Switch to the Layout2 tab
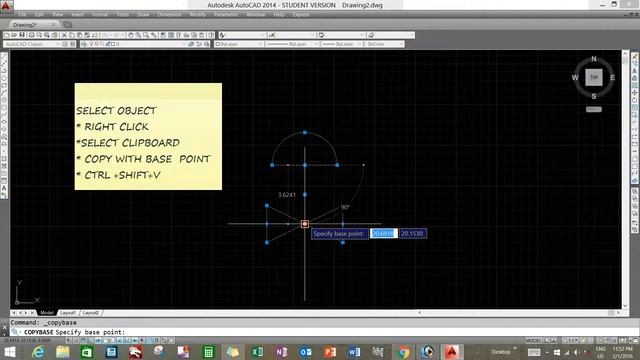 click(x=91, y=313)
